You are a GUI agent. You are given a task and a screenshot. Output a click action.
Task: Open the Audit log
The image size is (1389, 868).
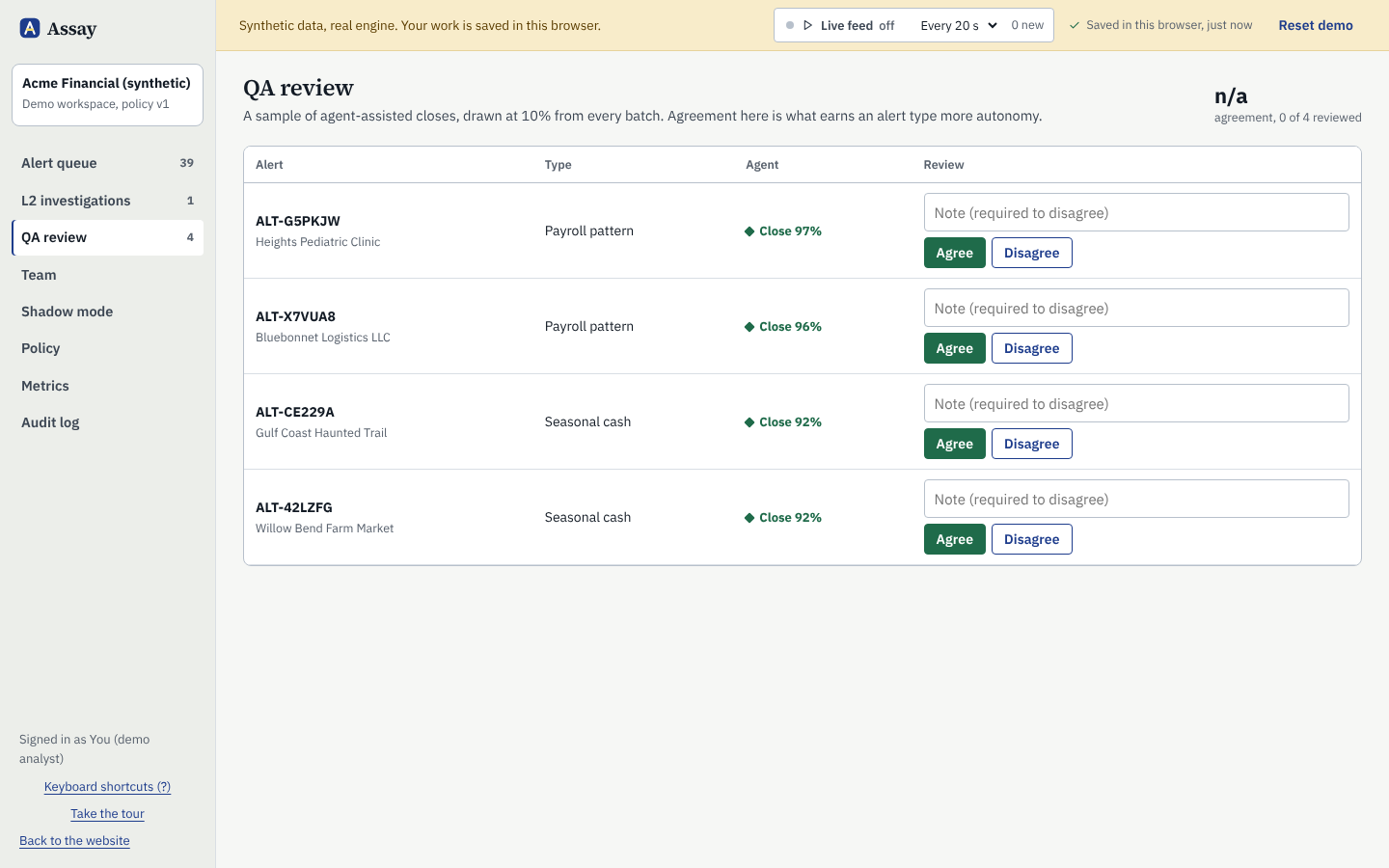point(107,422)
